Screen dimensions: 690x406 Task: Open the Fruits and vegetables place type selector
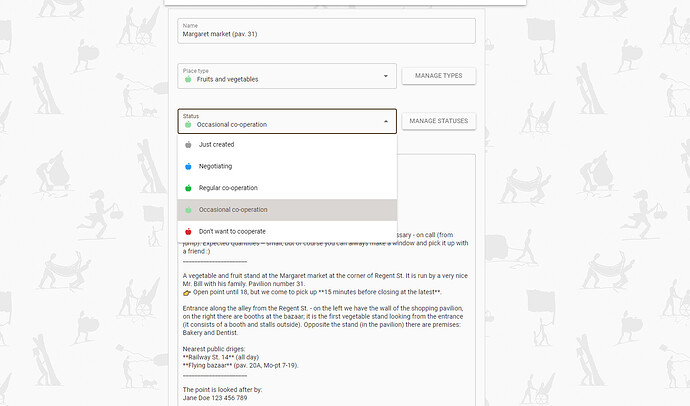pyautogui.click(x=287, y=76)
